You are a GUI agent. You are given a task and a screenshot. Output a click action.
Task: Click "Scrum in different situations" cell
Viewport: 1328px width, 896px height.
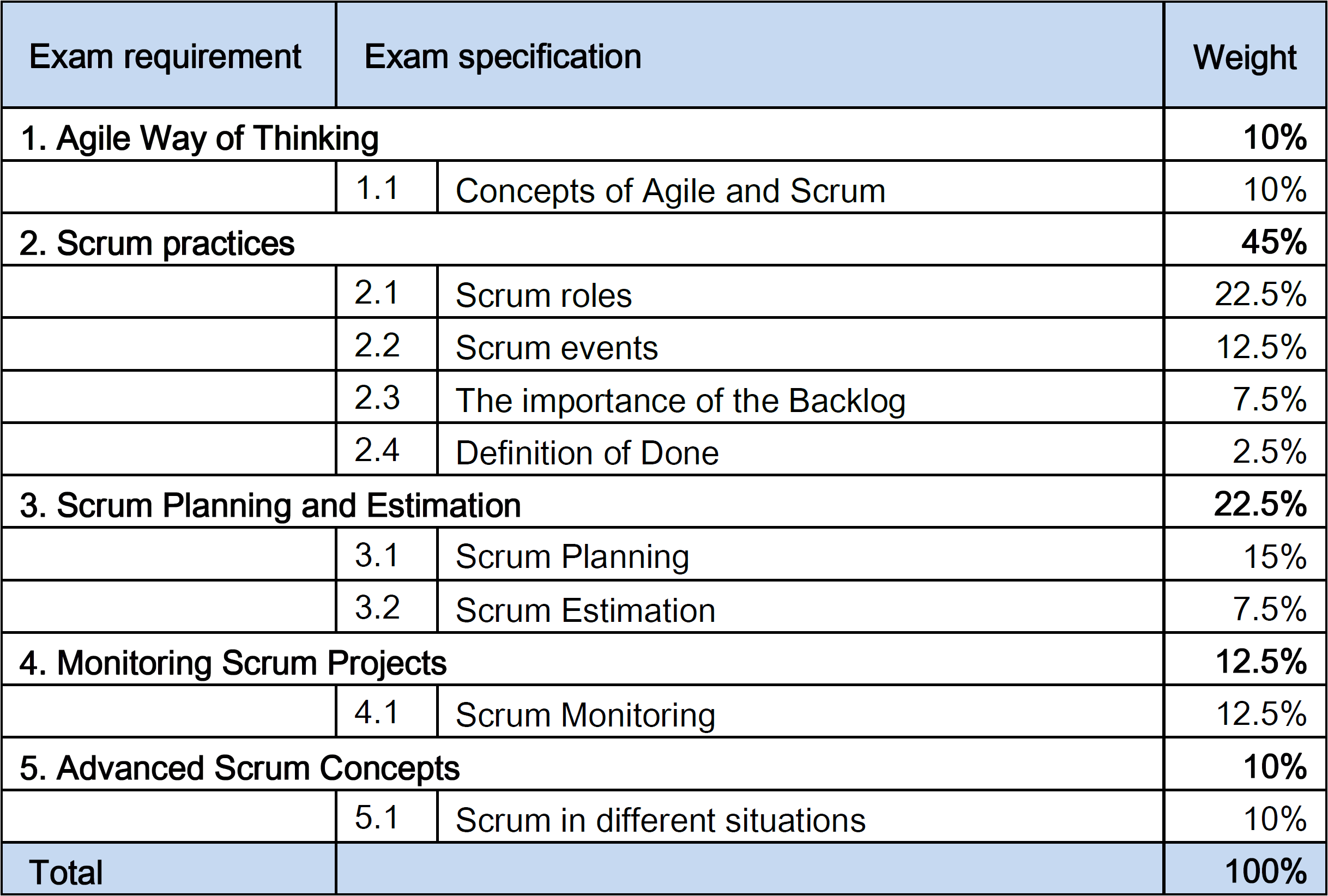(x=800, y=817)
